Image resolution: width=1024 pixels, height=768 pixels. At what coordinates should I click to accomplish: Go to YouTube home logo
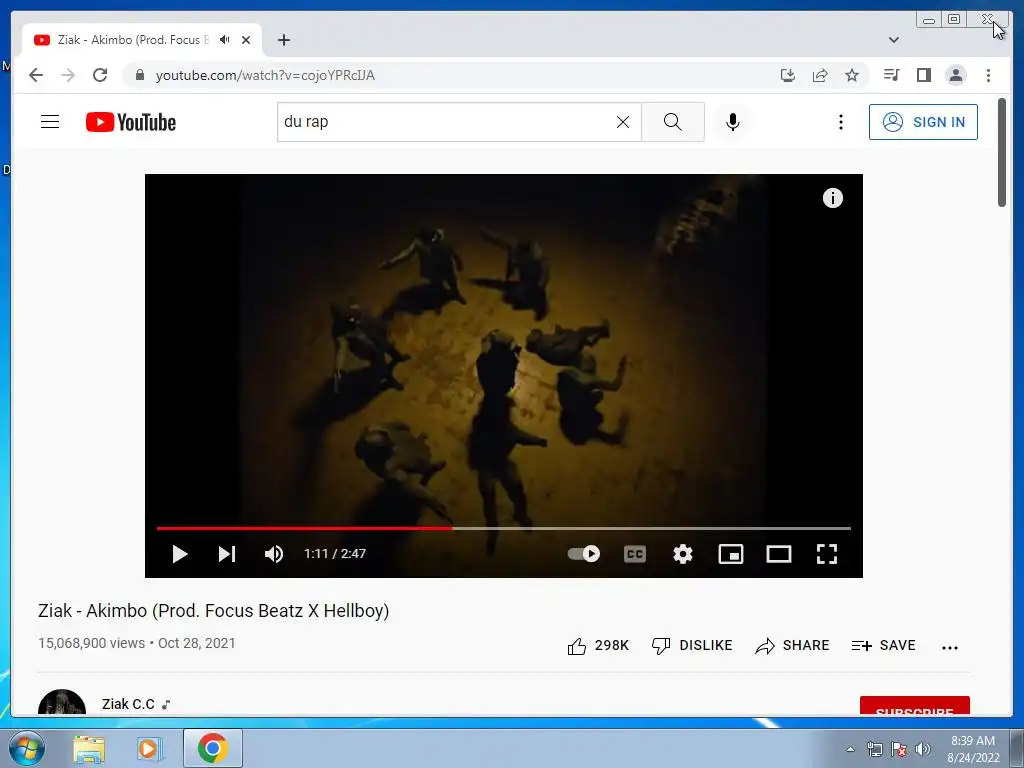(x=131, y=122)
